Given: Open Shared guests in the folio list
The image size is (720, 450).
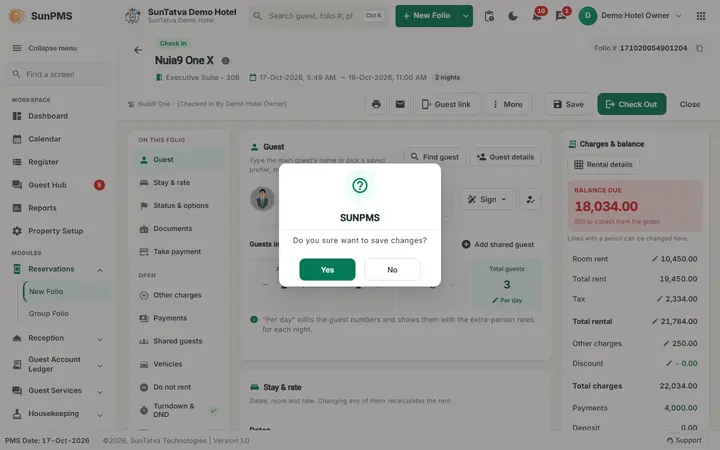Looking at the screenshot, I should [178, 341].
